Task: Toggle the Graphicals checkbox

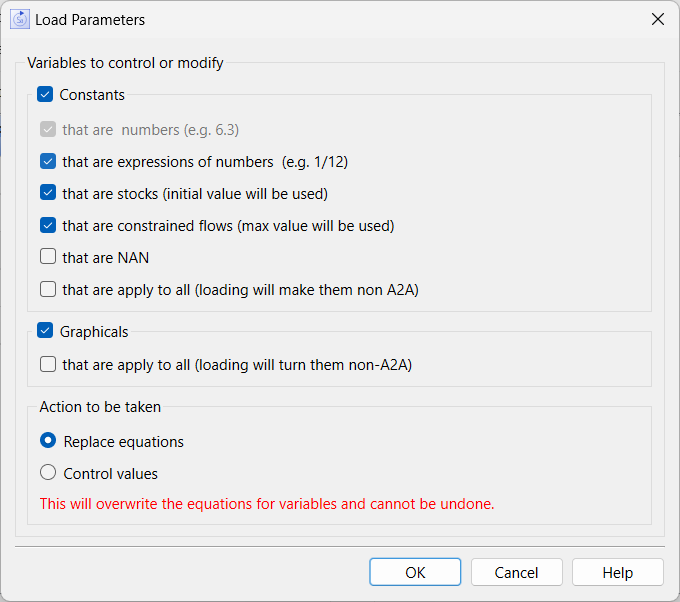Action: pyautogui.click(x=45, y=331)
